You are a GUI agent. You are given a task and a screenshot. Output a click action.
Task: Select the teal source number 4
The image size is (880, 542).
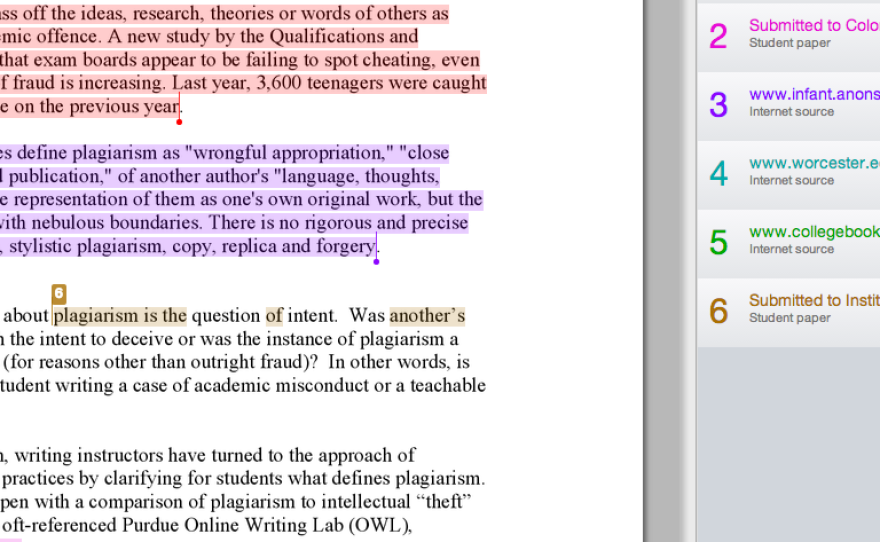tap(718, 172)
